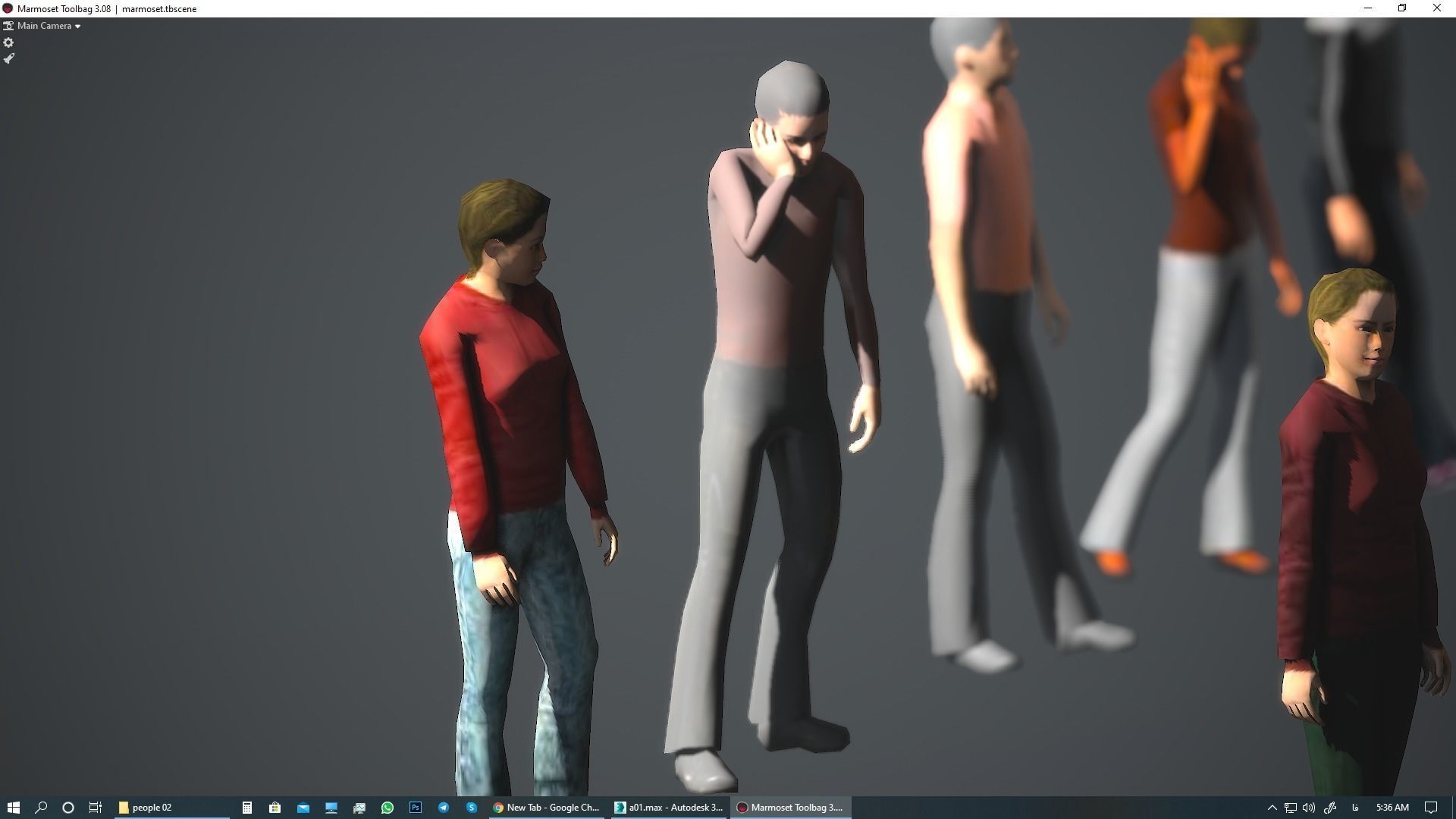
Task: Click the picture and chart taskbar icon
Action: tap(359, 808)
